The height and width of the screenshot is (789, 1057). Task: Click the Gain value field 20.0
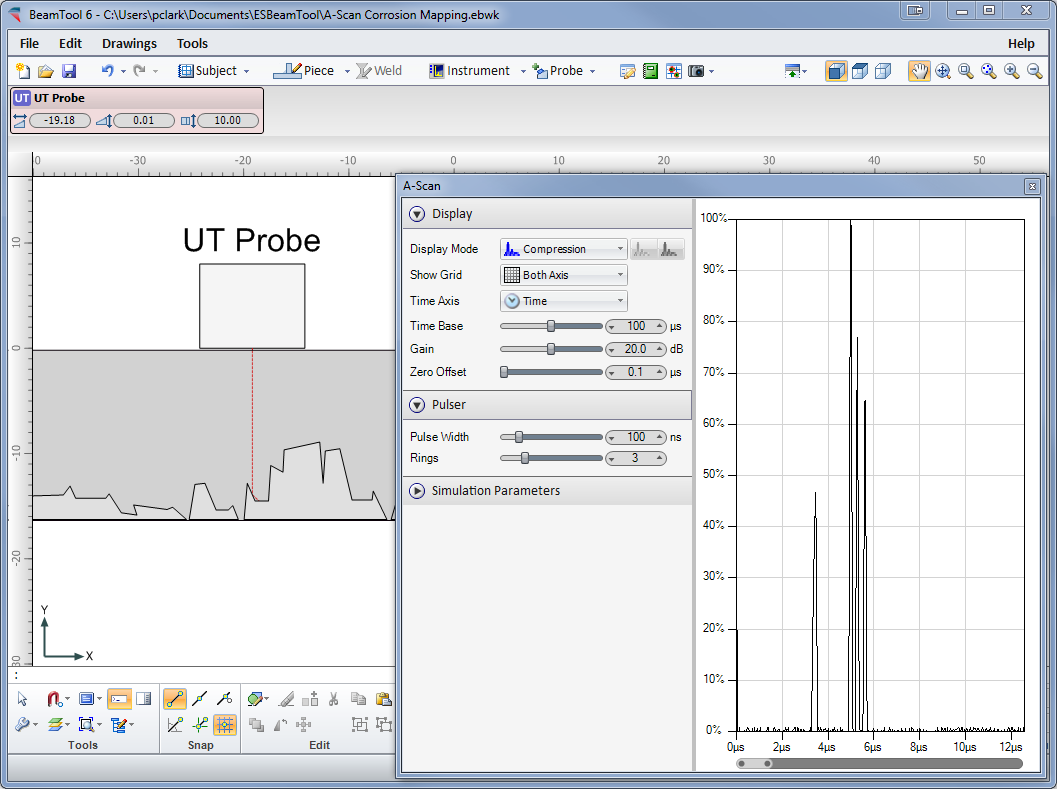pos(636,349)
